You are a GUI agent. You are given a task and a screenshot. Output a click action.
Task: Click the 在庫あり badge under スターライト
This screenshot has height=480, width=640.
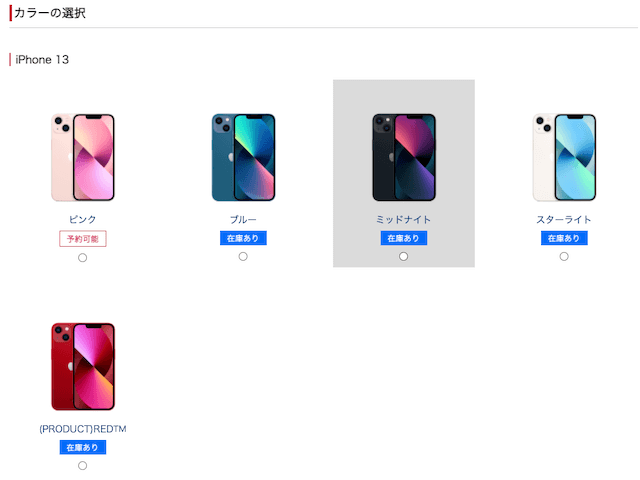(x=564, y=238)
